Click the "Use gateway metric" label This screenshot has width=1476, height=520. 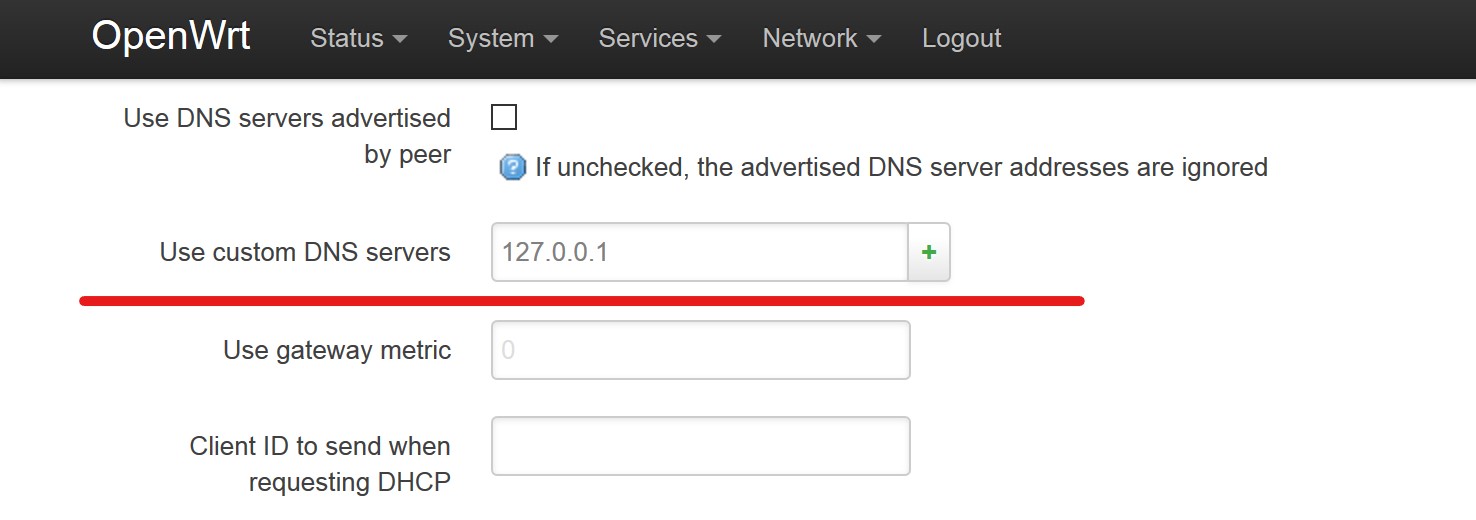[337, 350]
